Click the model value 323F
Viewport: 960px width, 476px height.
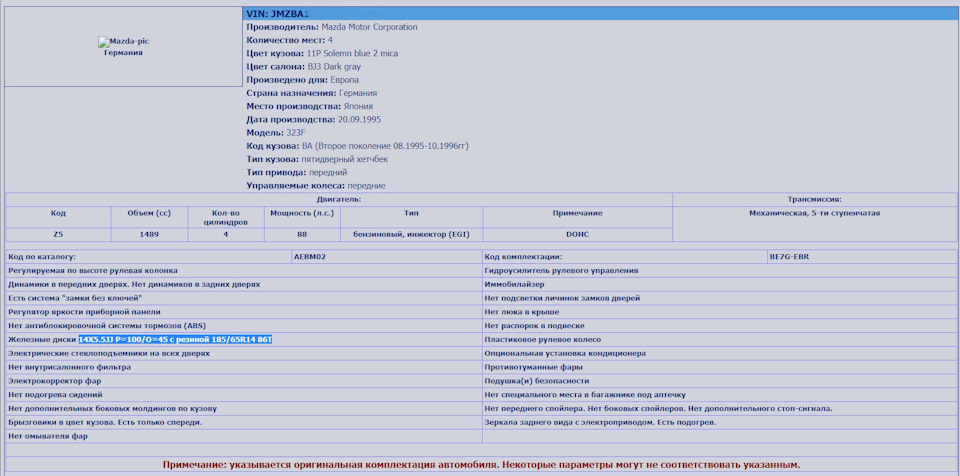pos(296,133)
